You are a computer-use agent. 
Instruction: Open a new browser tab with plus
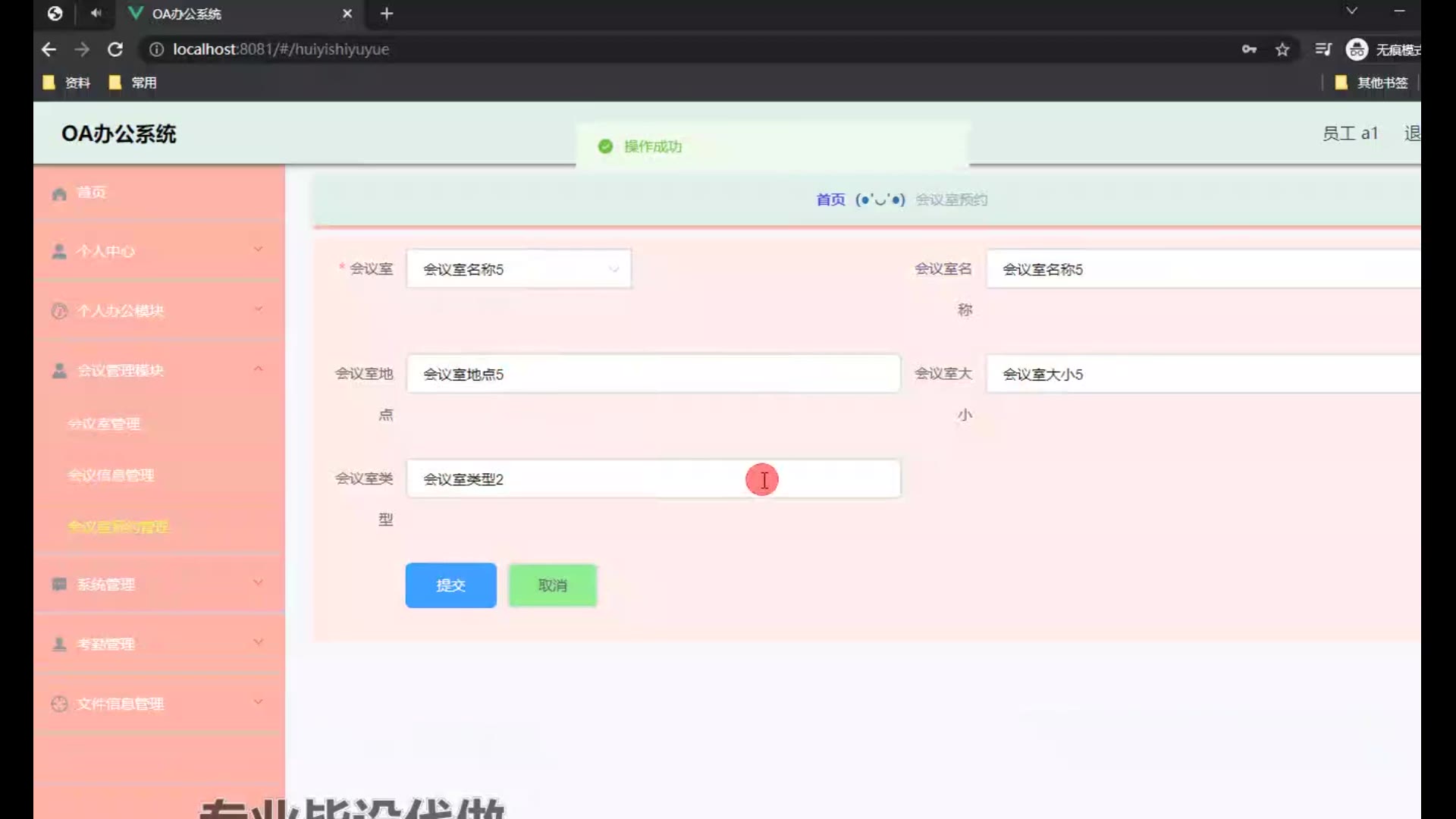[387, 14]
